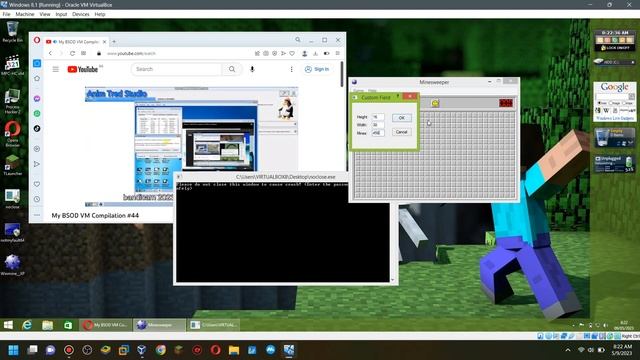The width and height of the screenshot is (640, 360).
Task: Start YouTube voice search with the microphone
Action: click(x=252, y=69)
